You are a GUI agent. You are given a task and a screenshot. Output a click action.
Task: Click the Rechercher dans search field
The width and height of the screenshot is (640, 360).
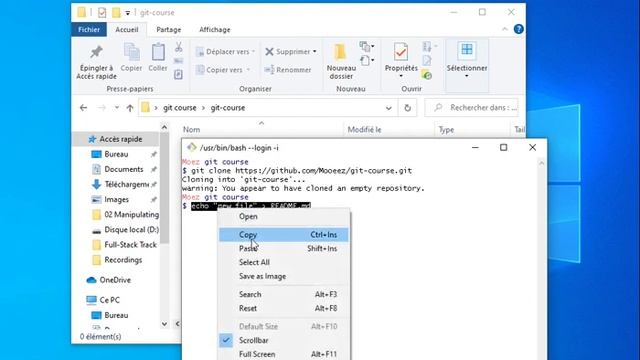tap(471, 108)
